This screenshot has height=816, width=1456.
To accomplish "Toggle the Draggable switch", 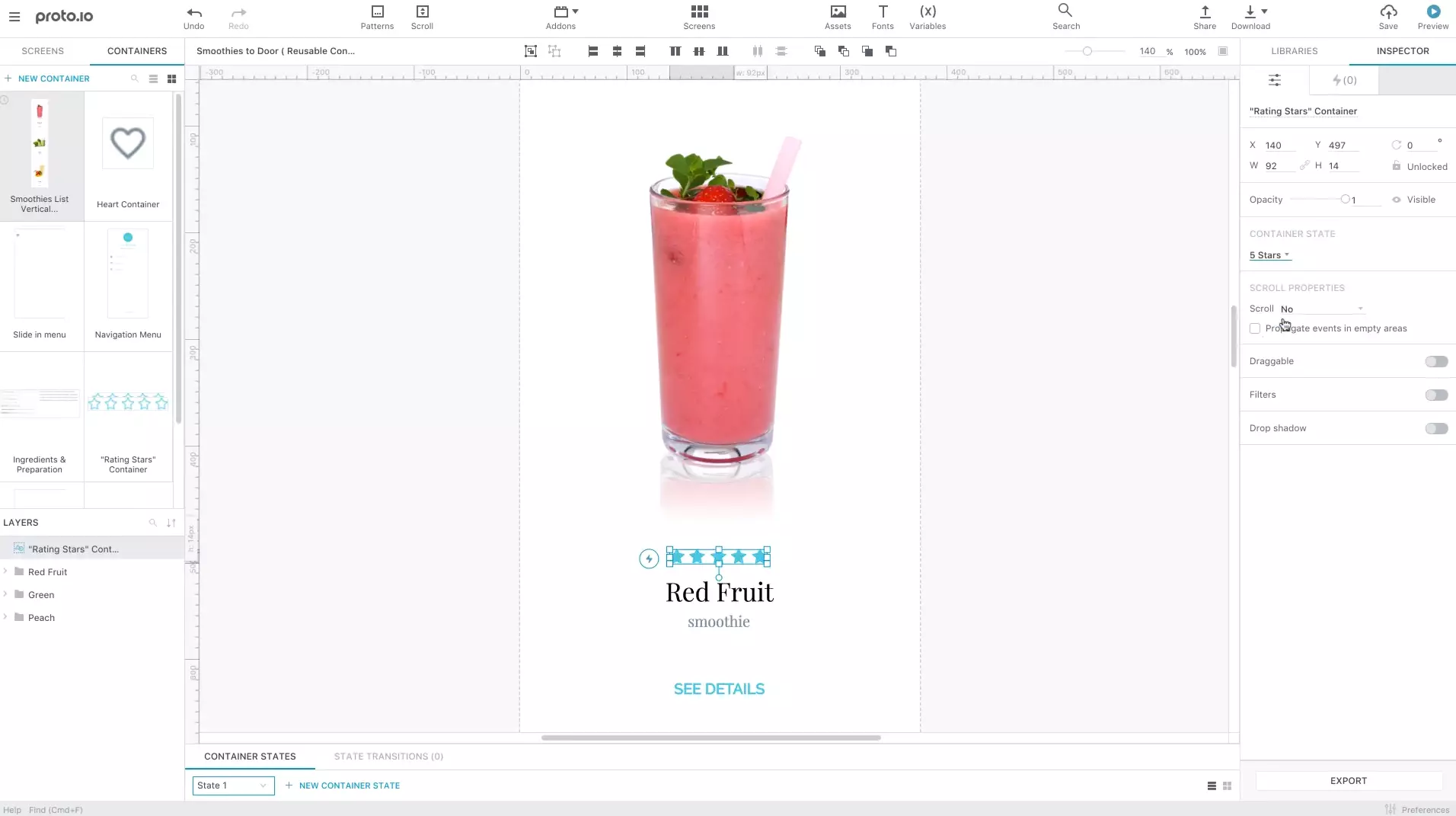I will coord(1436,361).
